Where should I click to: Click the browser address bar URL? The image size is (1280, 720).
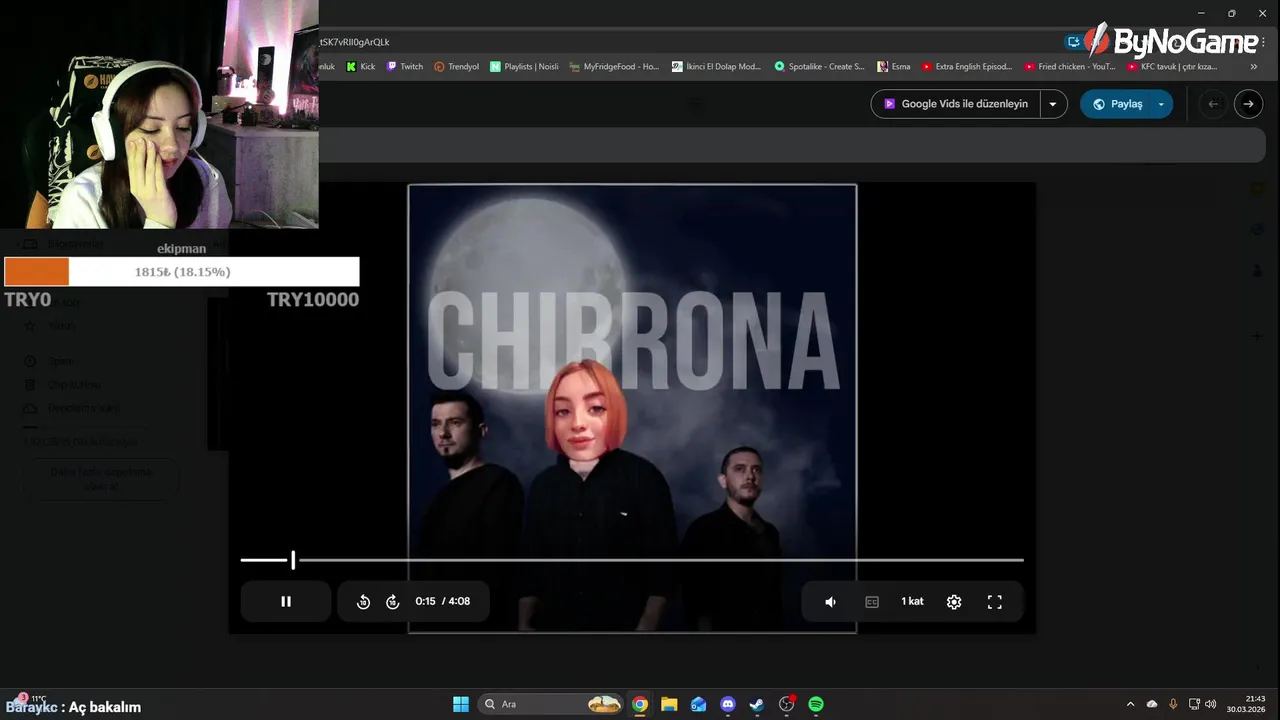coord(355,42)
